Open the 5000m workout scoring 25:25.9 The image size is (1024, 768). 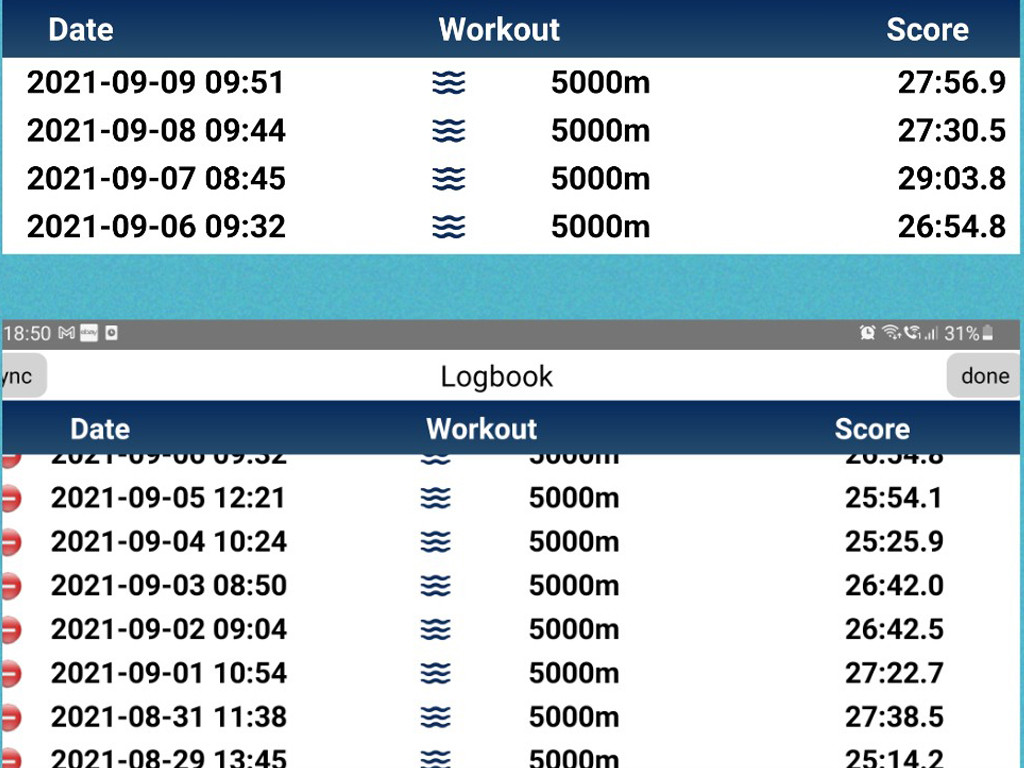click(x=574, y=542)
